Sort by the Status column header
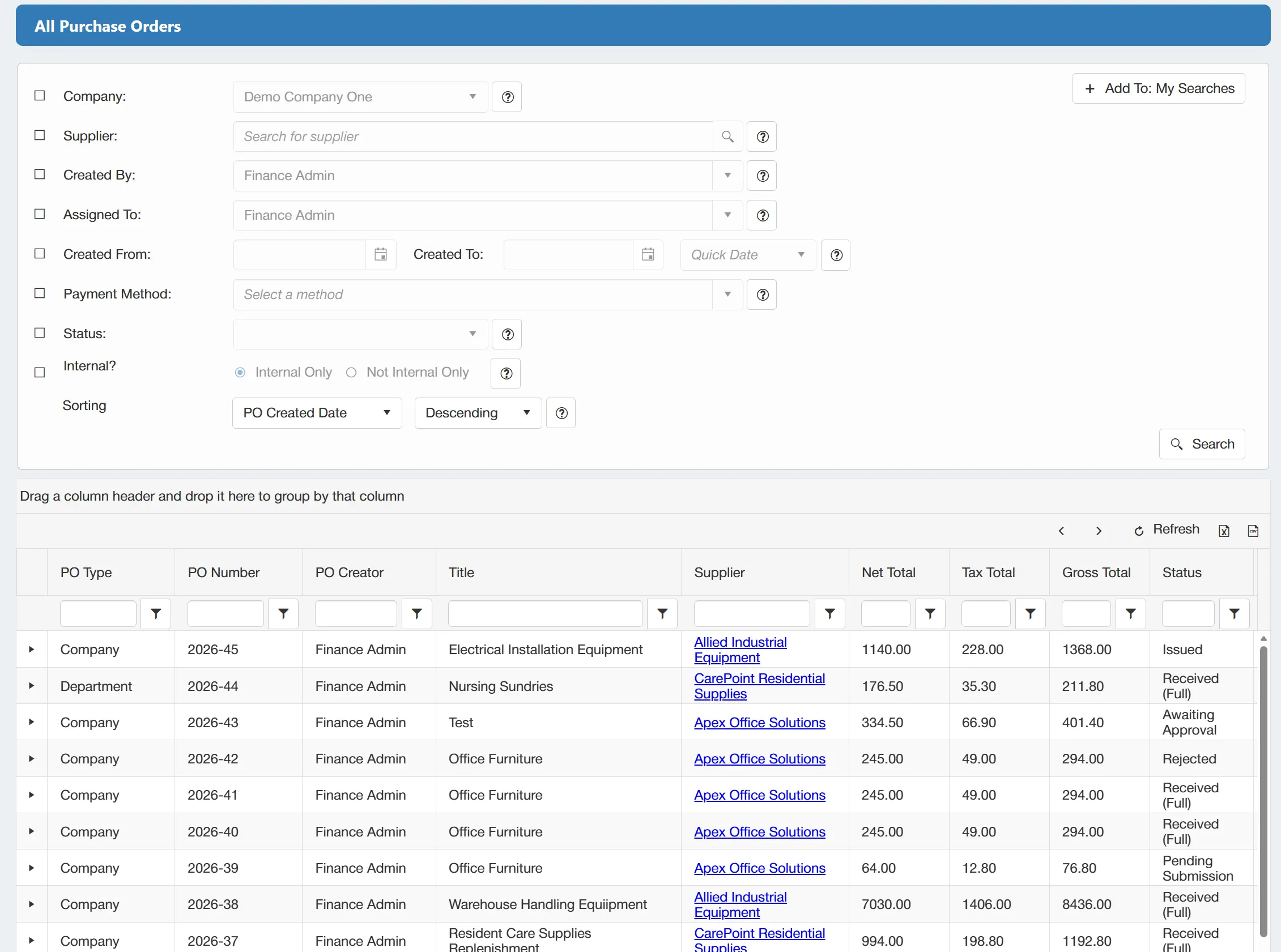The image size is (1281, 952). pyautogui.click(x=1182, y=573)
